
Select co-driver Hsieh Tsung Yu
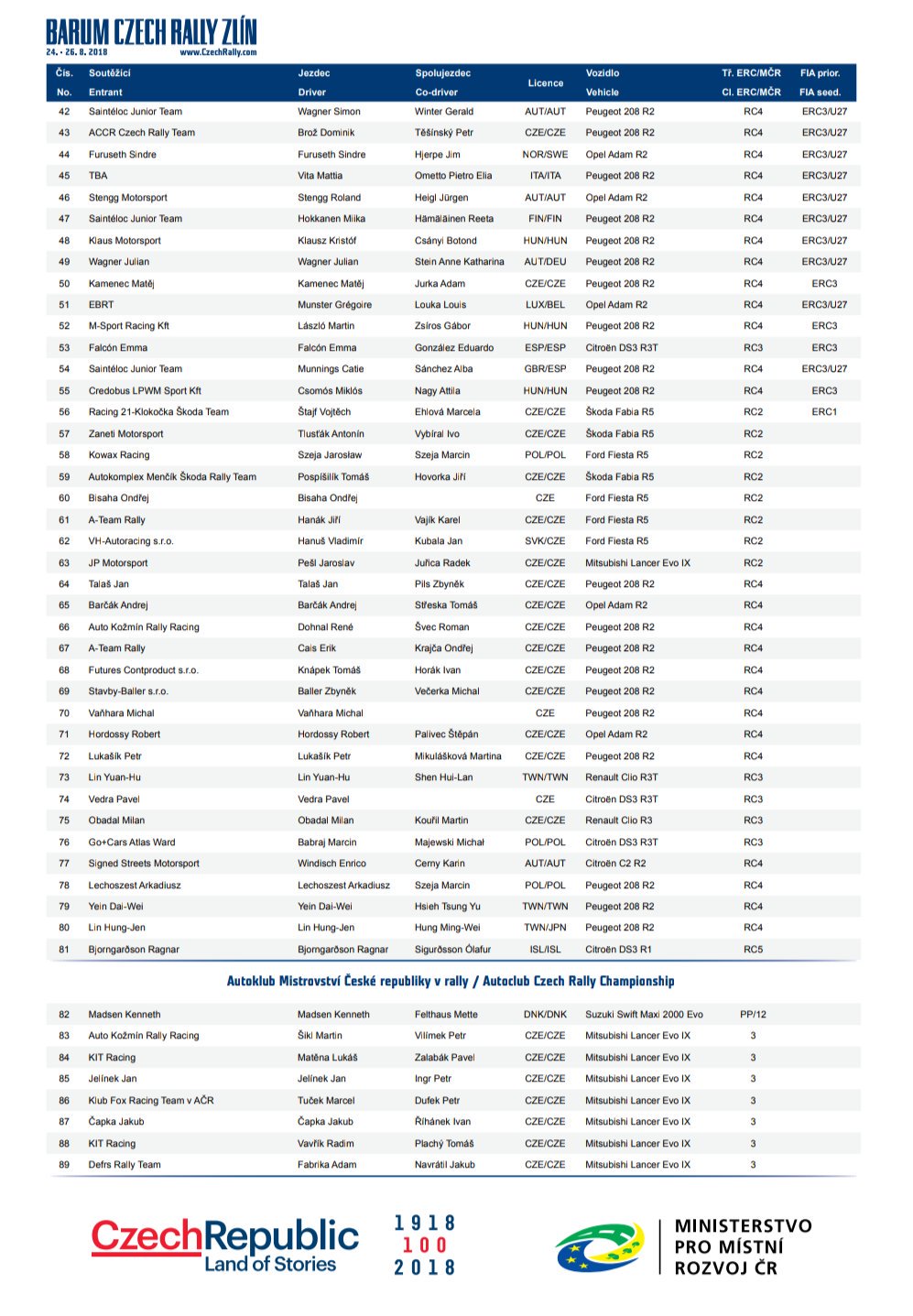[447, 907]
